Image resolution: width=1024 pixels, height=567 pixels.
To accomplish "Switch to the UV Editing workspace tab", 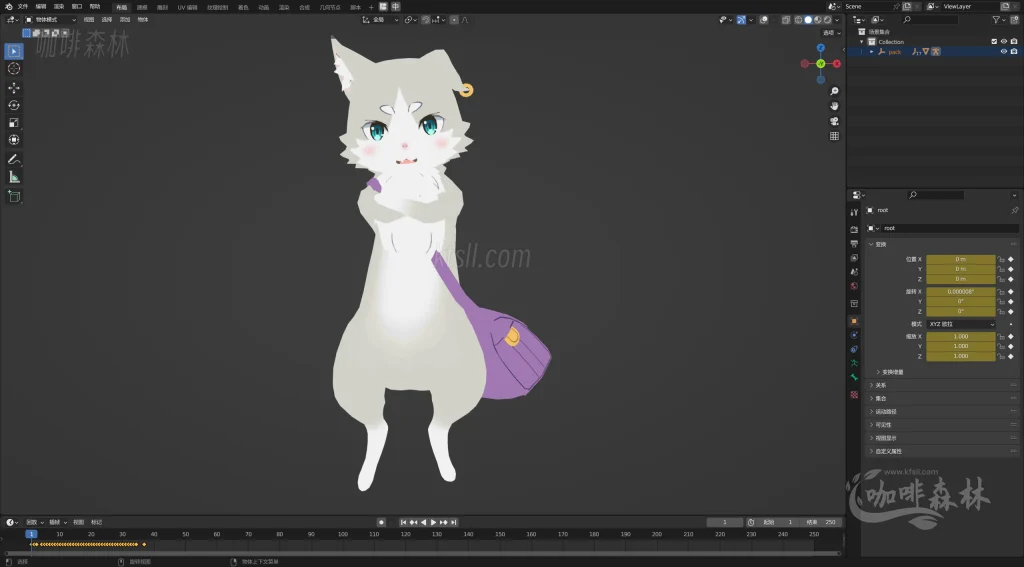I will pos(187,7).
